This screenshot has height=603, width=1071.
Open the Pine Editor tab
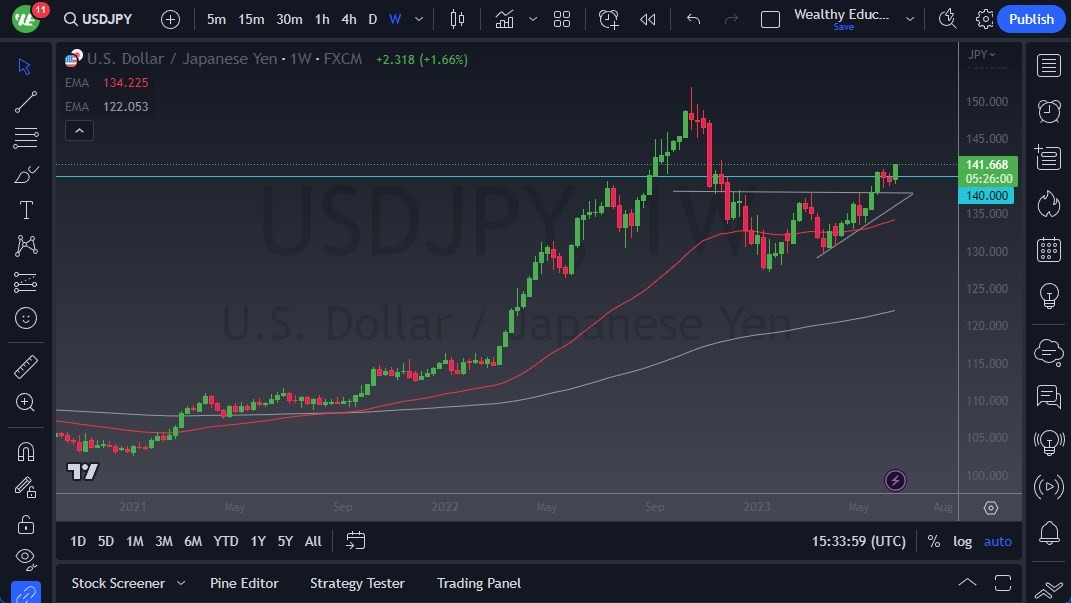pos(244,583)
